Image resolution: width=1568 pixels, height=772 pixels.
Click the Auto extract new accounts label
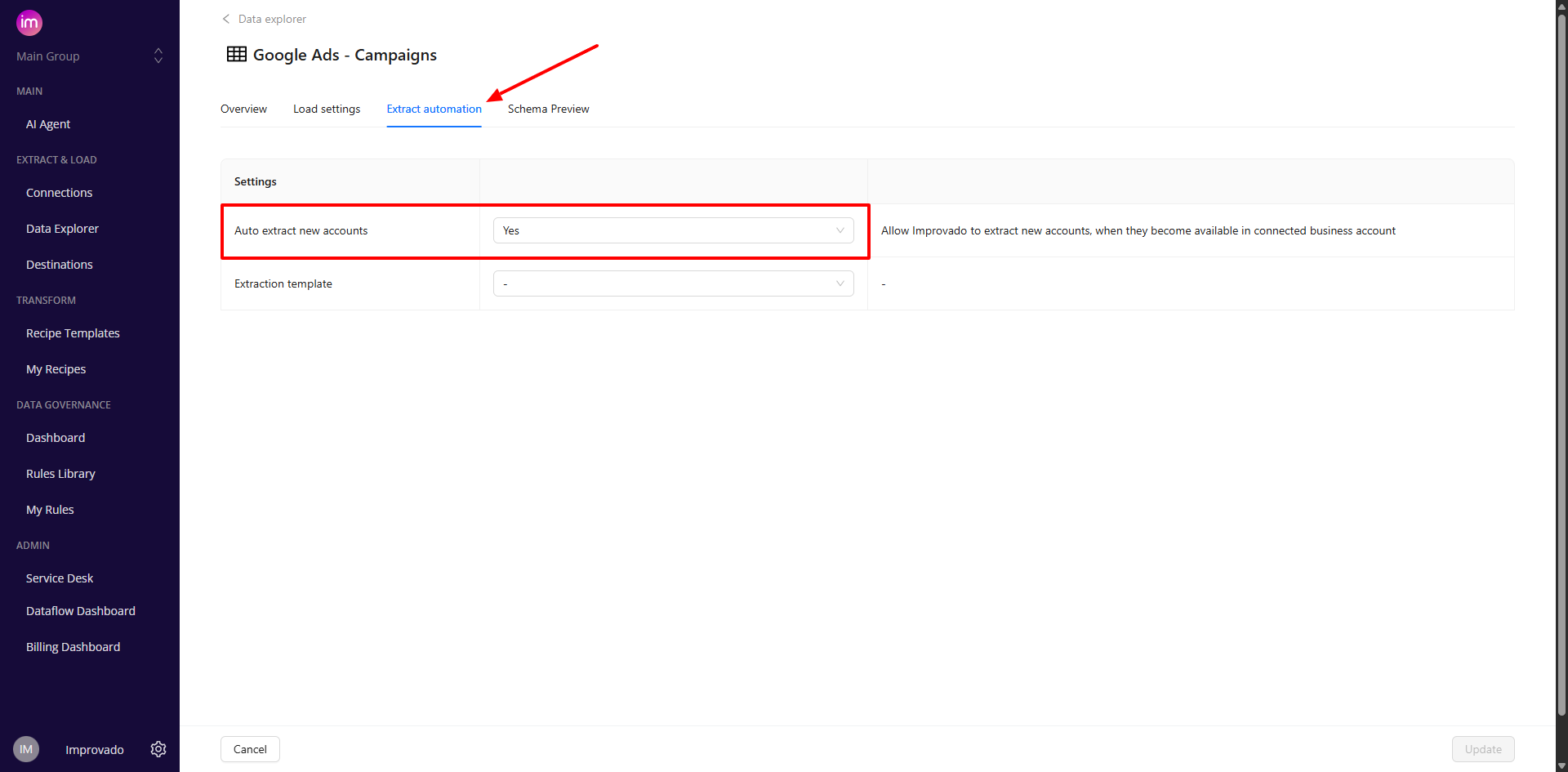(301, 230)
